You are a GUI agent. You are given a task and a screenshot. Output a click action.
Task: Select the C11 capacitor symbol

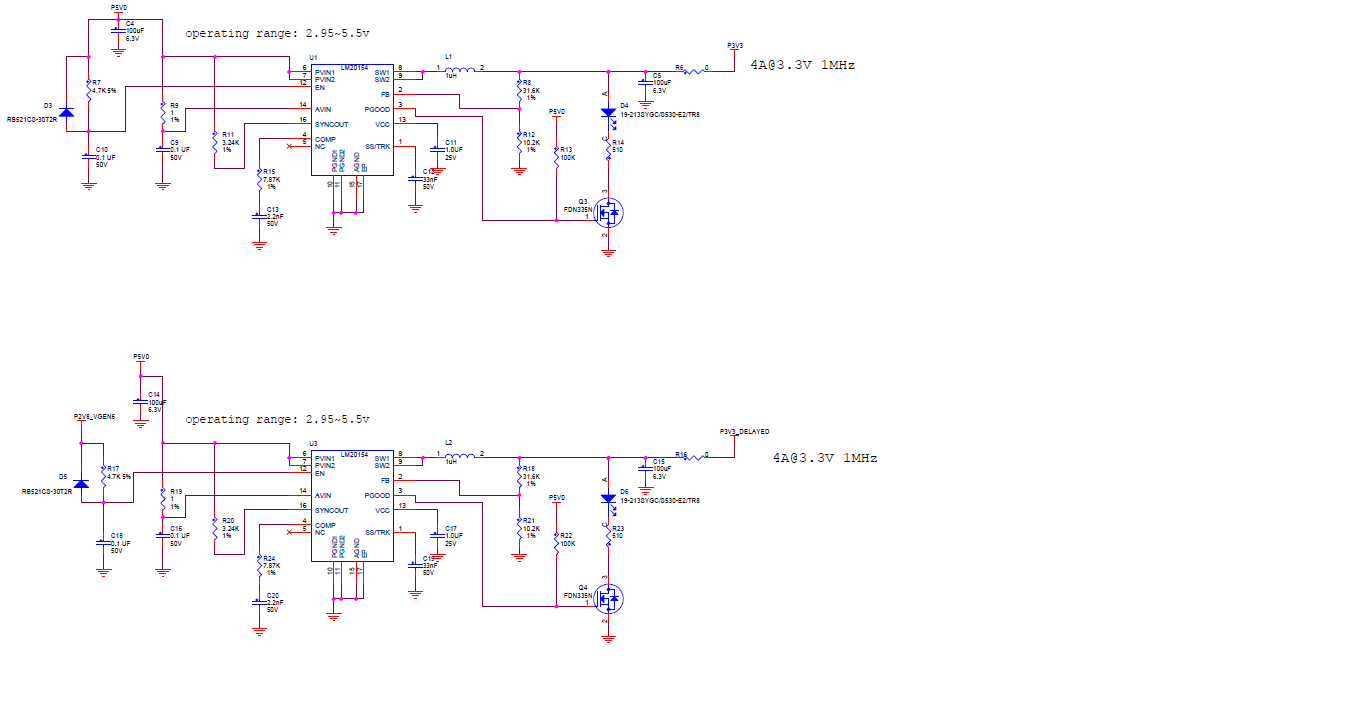437,149
